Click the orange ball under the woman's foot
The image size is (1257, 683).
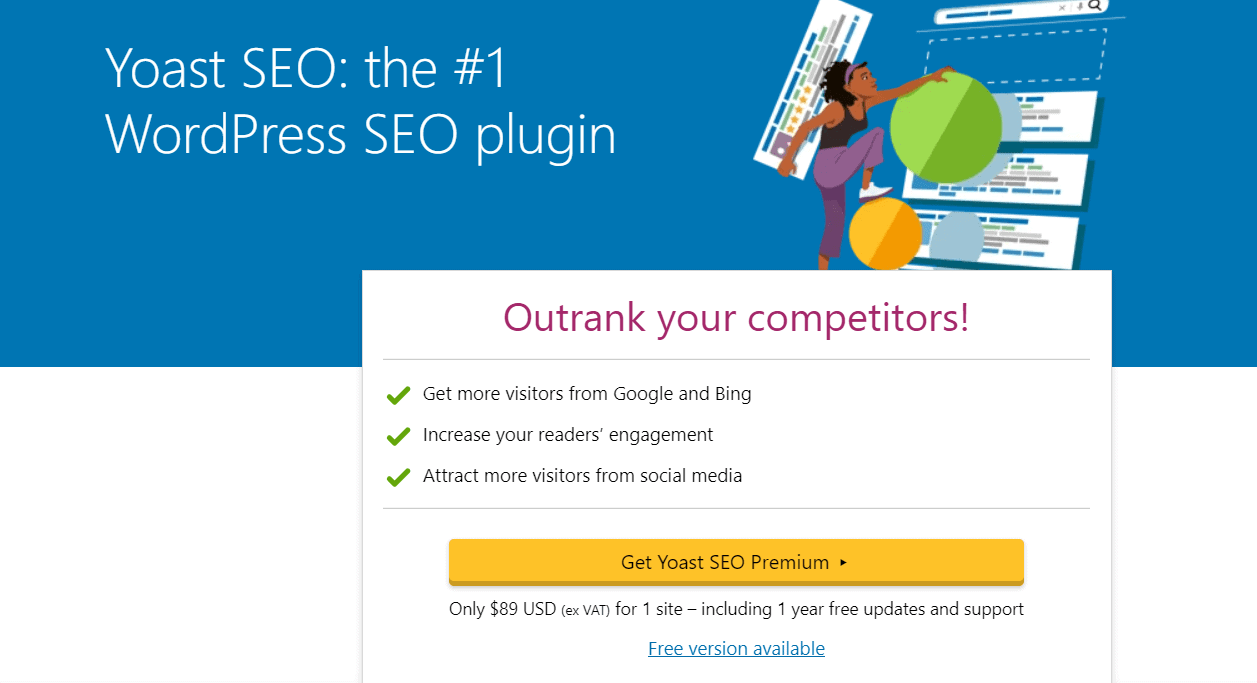coord(884,234)
